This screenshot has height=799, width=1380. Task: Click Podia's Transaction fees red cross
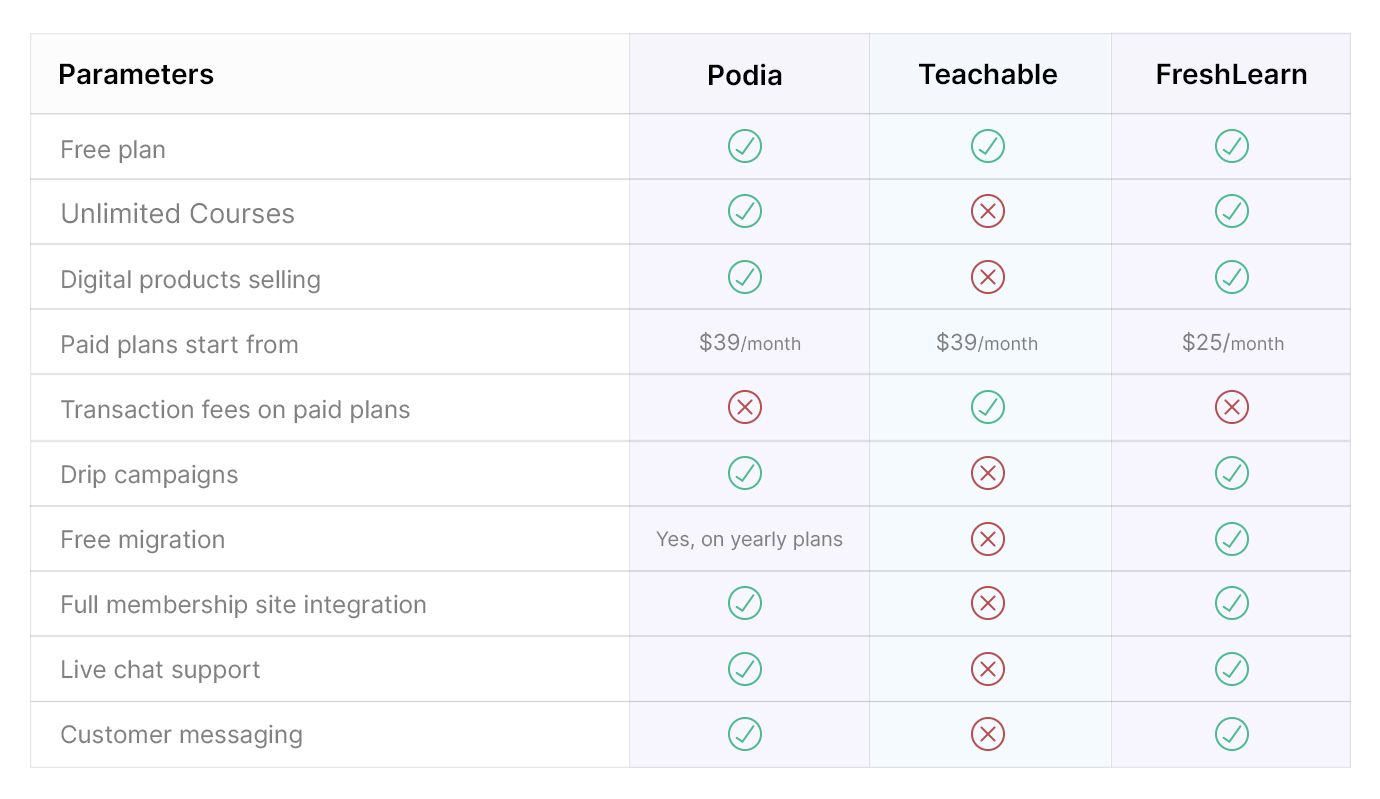tap(745, 407)
